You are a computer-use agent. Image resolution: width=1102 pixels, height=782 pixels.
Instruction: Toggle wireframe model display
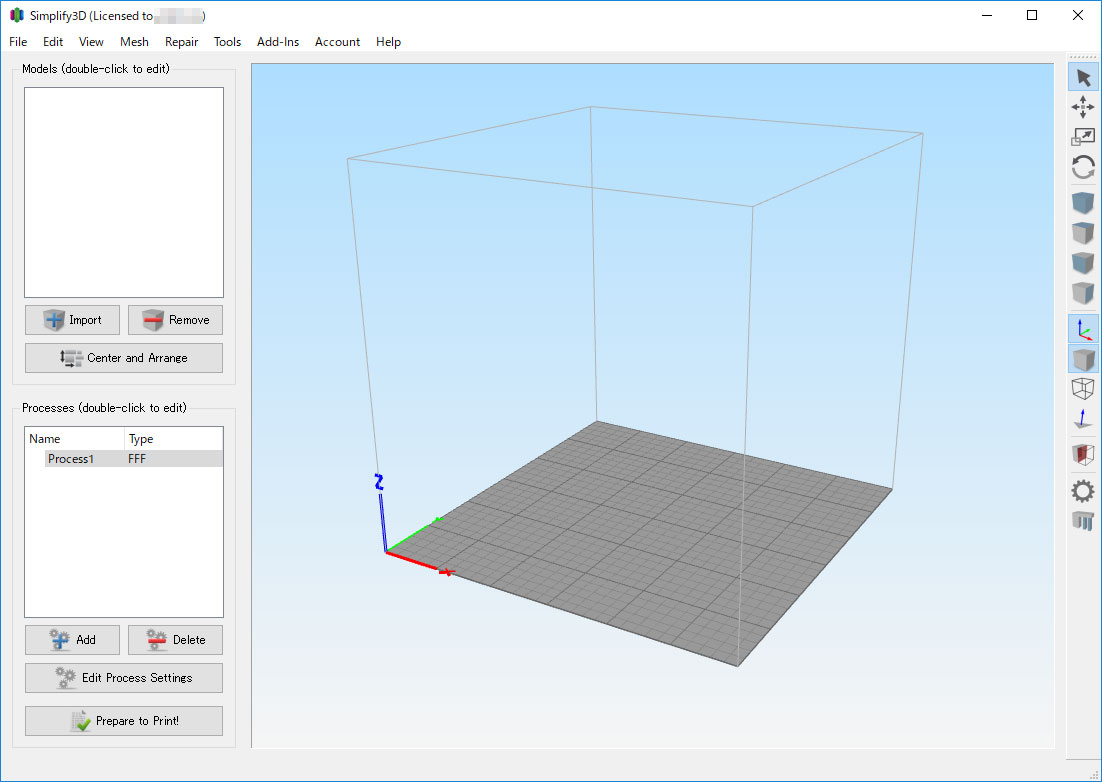click(x=1083, y=389)
